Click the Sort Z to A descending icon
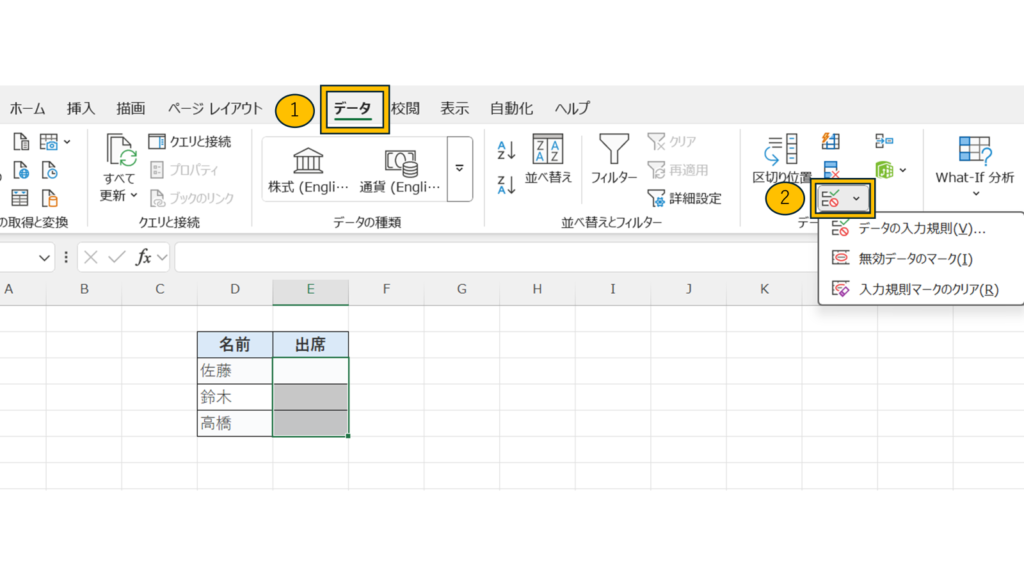 tap(506, 184)
